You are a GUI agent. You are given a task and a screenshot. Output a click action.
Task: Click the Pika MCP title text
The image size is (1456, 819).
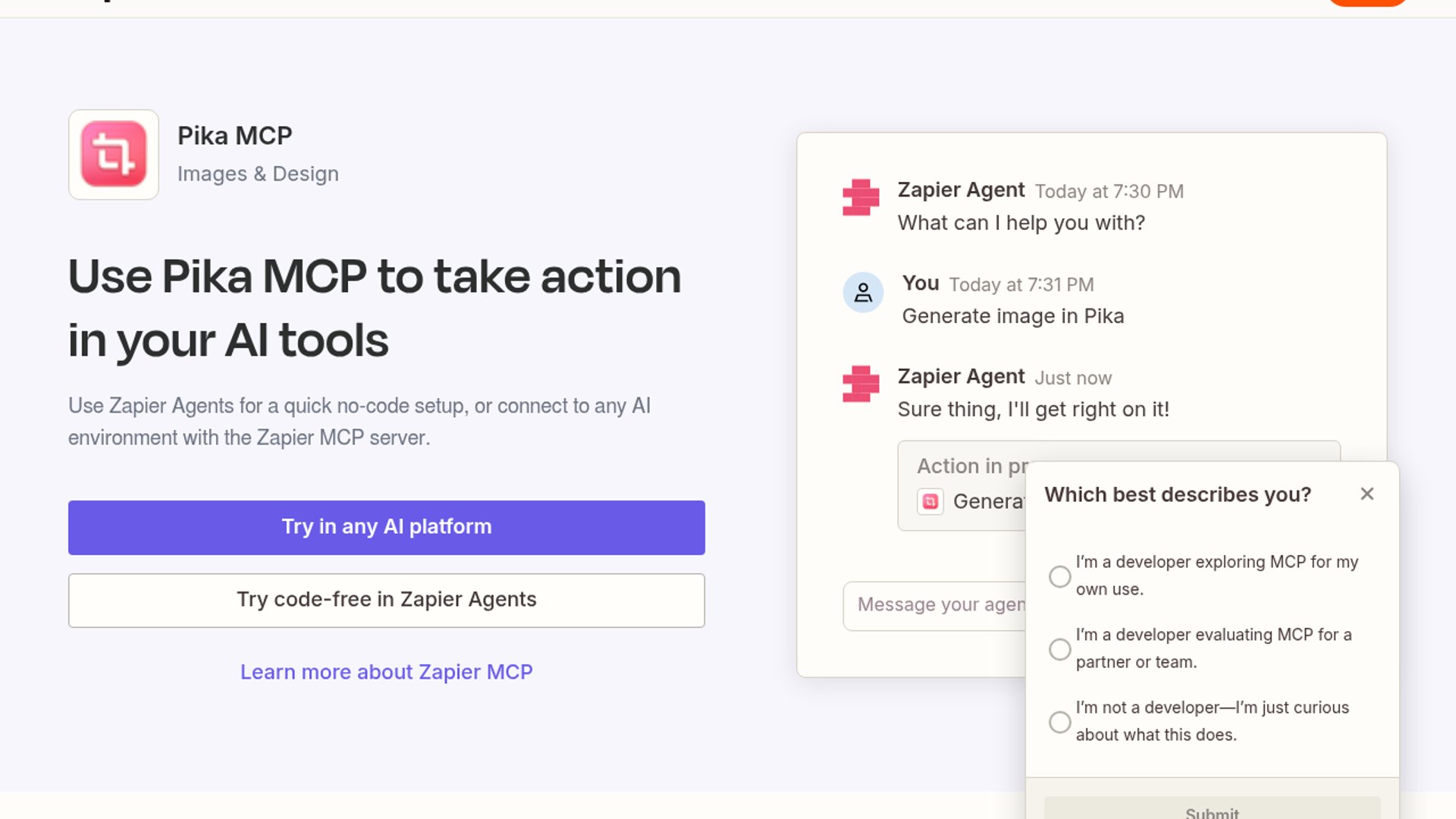click(235, 136)
